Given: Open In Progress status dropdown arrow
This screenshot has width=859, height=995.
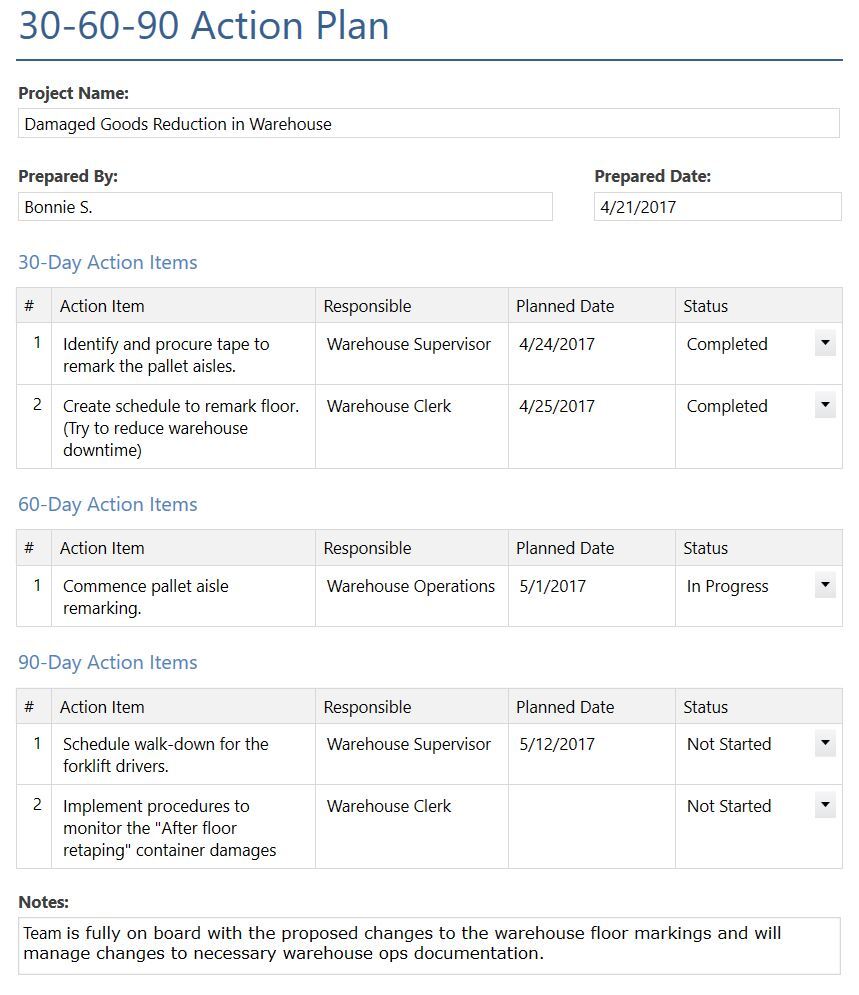Looking at the screenshot, I should tap(825, 586).
